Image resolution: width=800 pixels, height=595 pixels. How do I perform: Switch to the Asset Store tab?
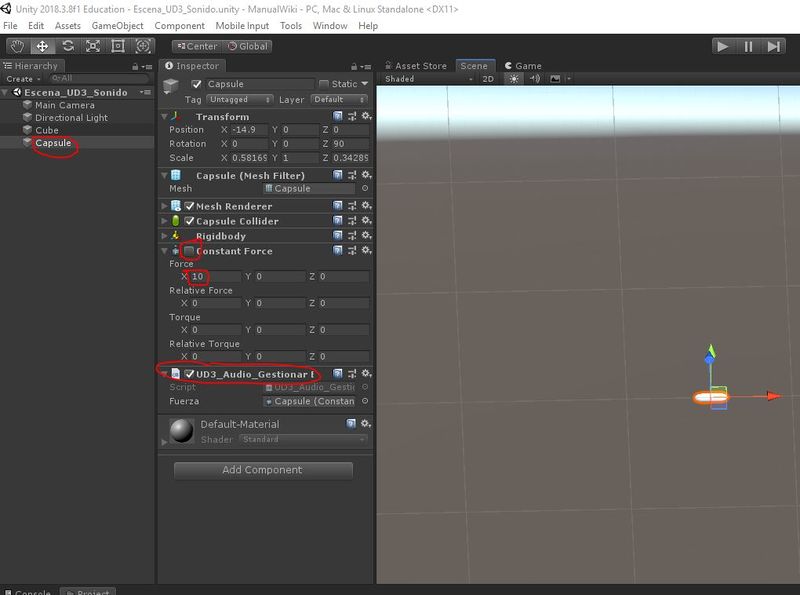tap(415, 66)
